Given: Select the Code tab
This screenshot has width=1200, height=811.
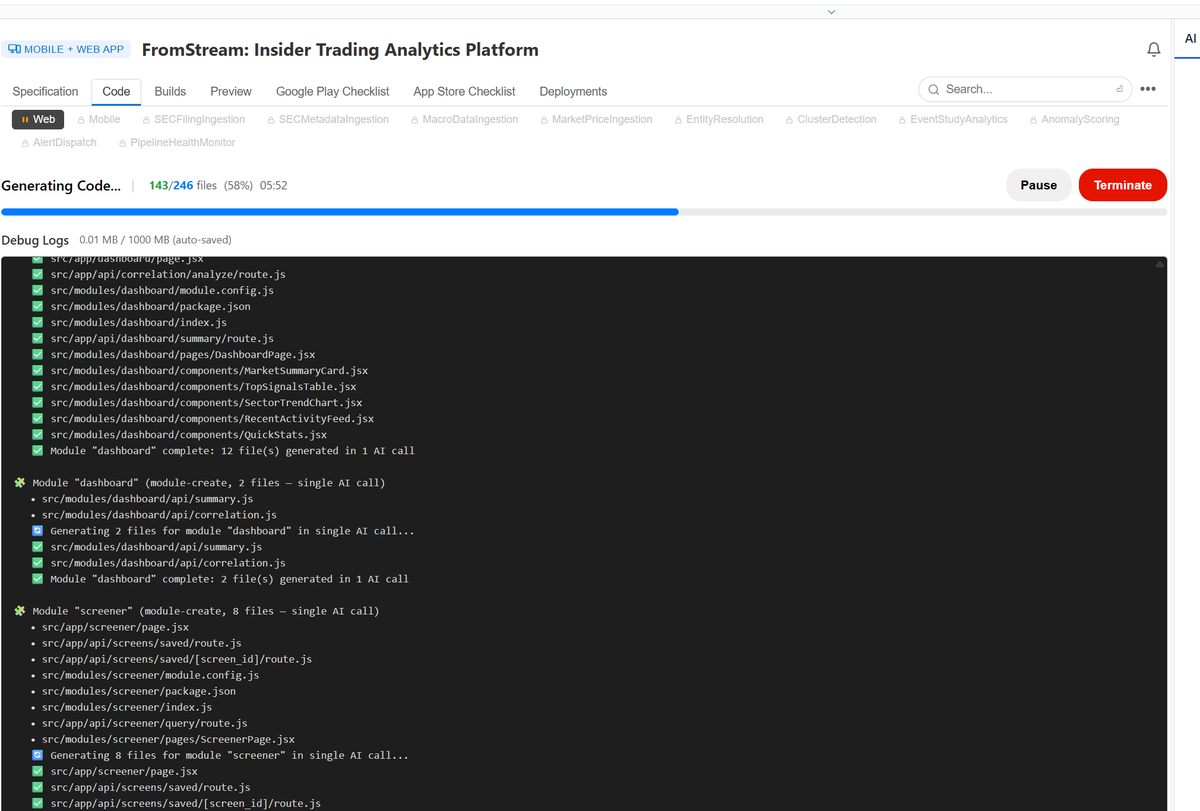Looking at the screenshot, I should click(x=116, y=91).
